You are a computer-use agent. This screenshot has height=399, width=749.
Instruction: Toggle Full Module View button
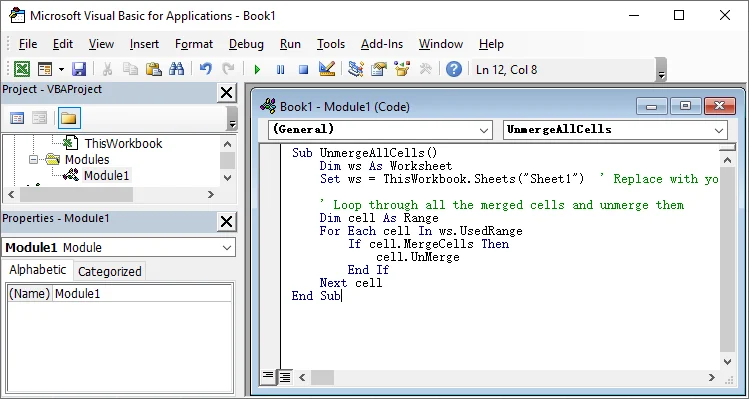285,377
